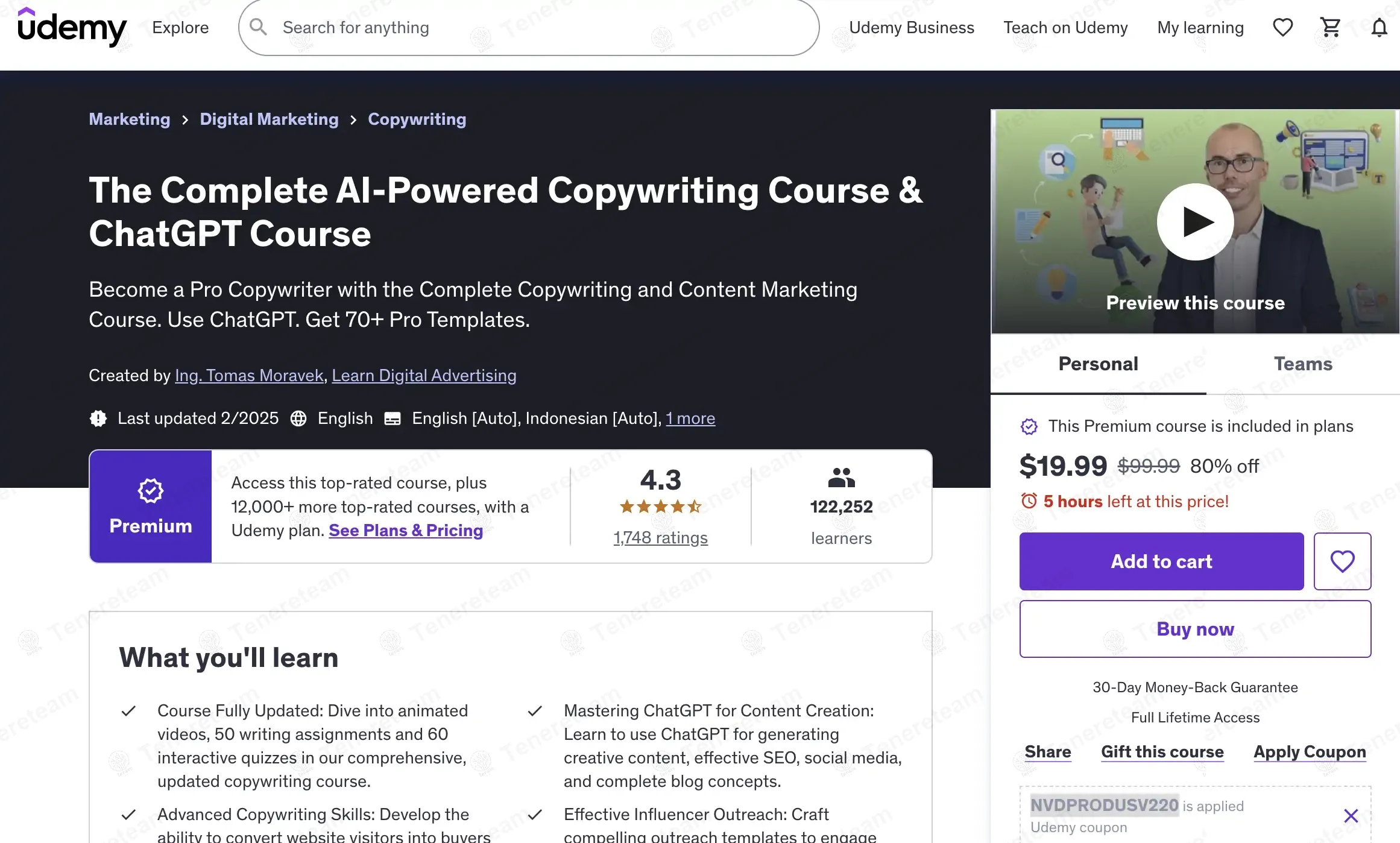Remove the applied NVDPRODUSV220 coupon
Image resolution: width=1400 pixels, height=843 pixels.
pyautogui.click(x=1351, y=816)
